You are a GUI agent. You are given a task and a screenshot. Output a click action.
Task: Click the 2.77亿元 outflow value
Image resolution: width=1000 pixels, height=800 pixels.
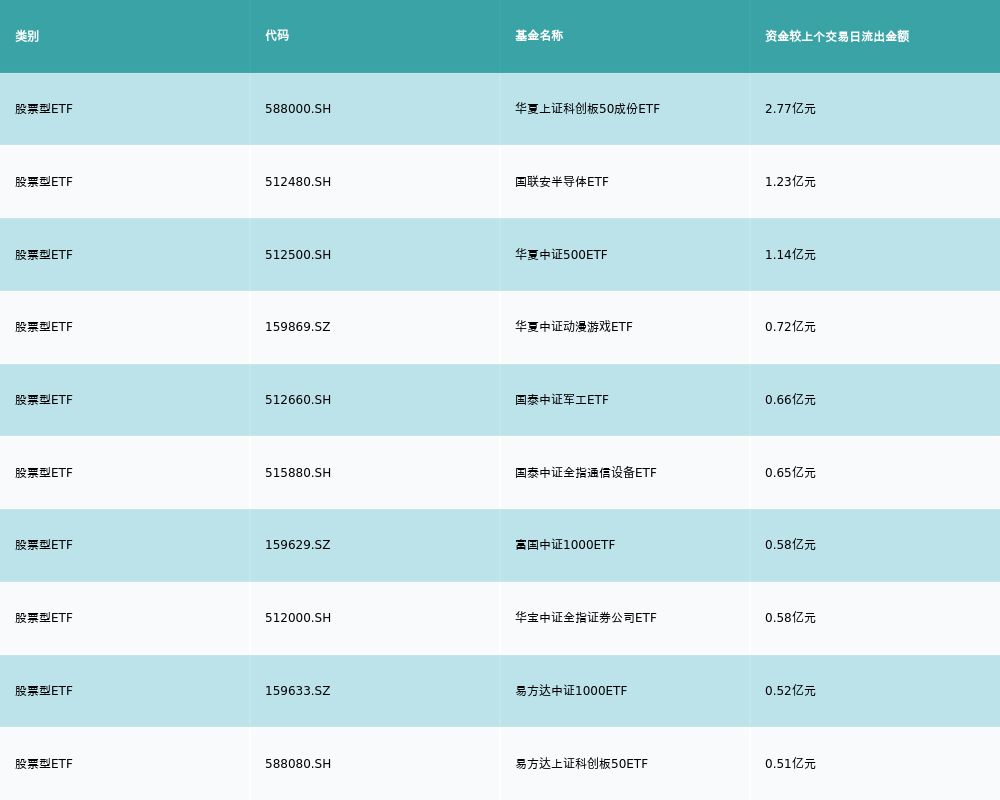(x=790, y=109)
